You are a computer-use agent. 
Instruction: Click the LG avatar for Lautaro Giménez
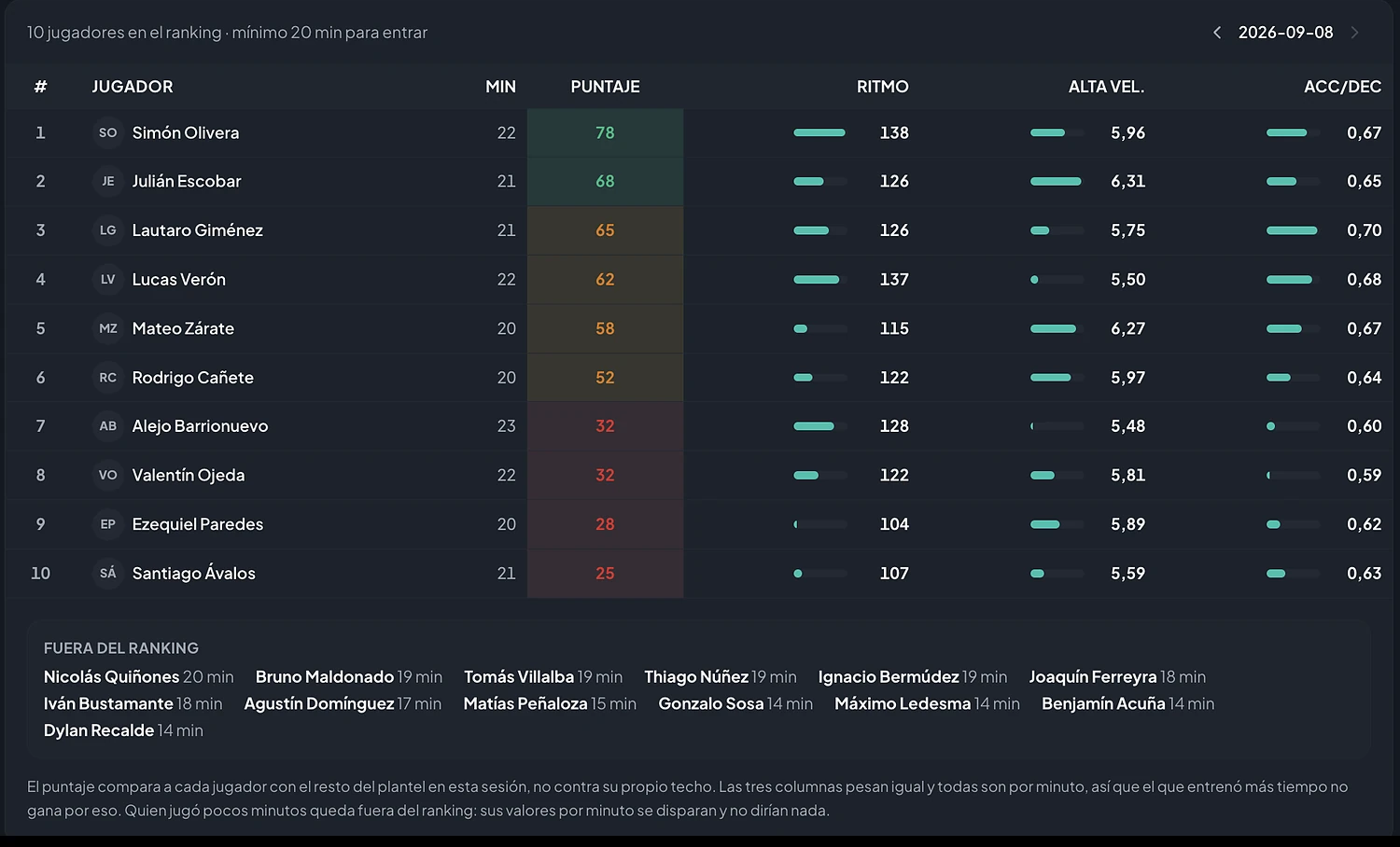tap(108, 230)
